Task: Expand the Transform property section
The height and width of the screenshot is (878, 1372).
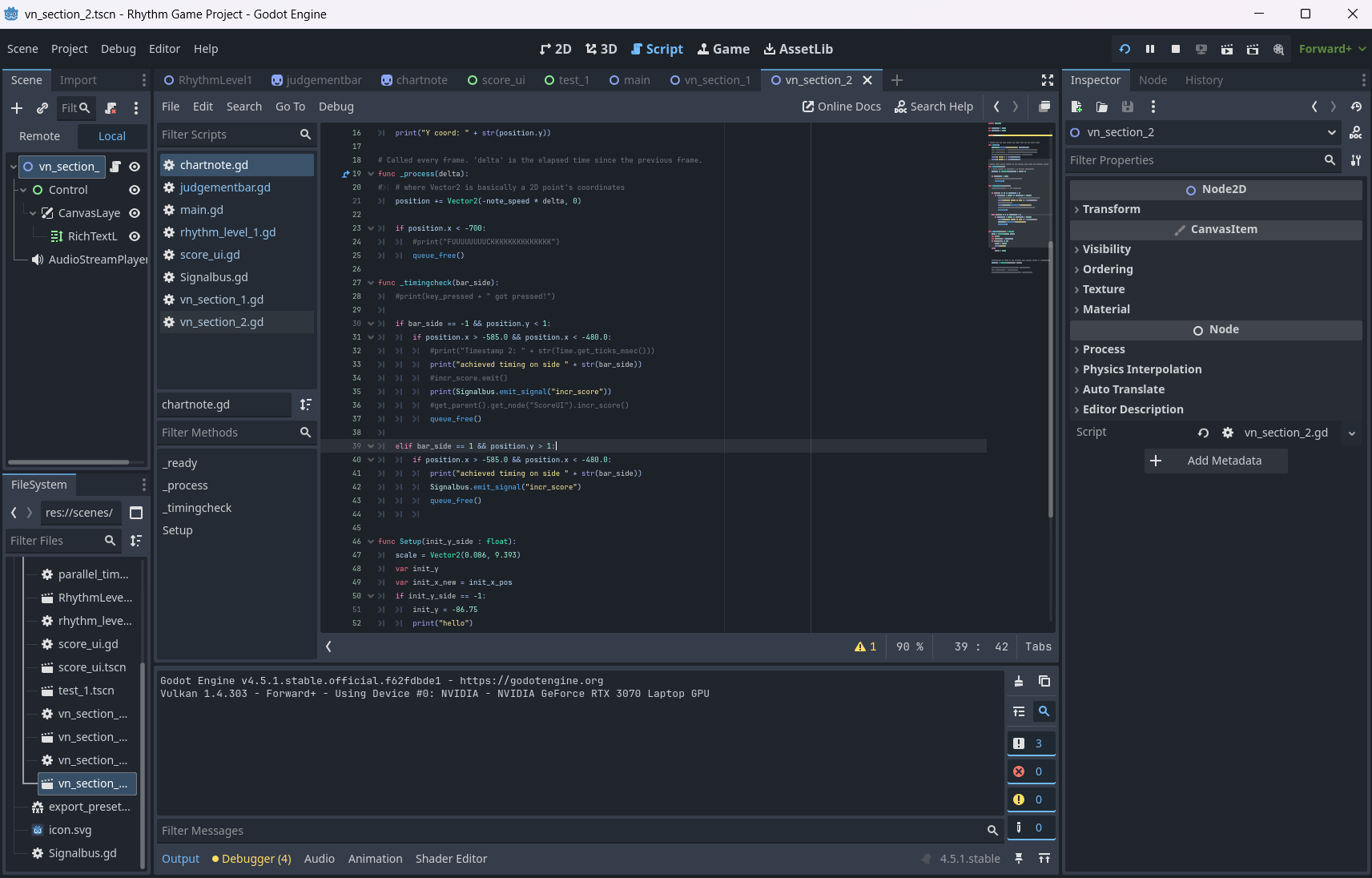Action: coord(1111,209)
